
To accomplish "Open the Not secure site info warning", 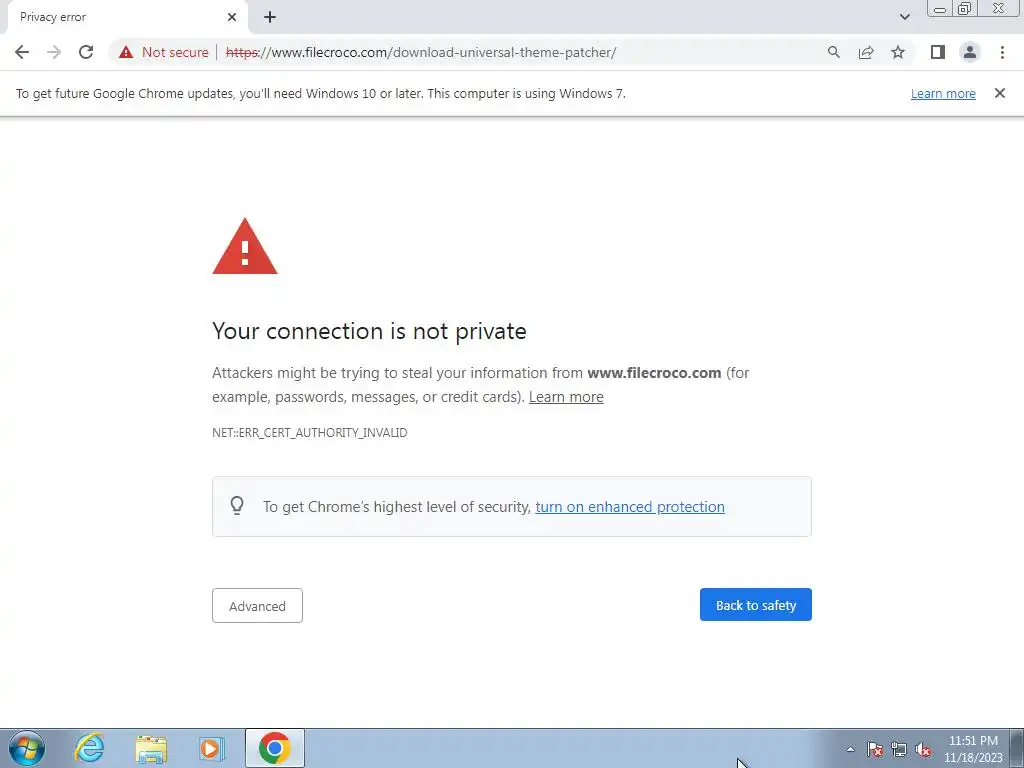I will tap(164, 52).
